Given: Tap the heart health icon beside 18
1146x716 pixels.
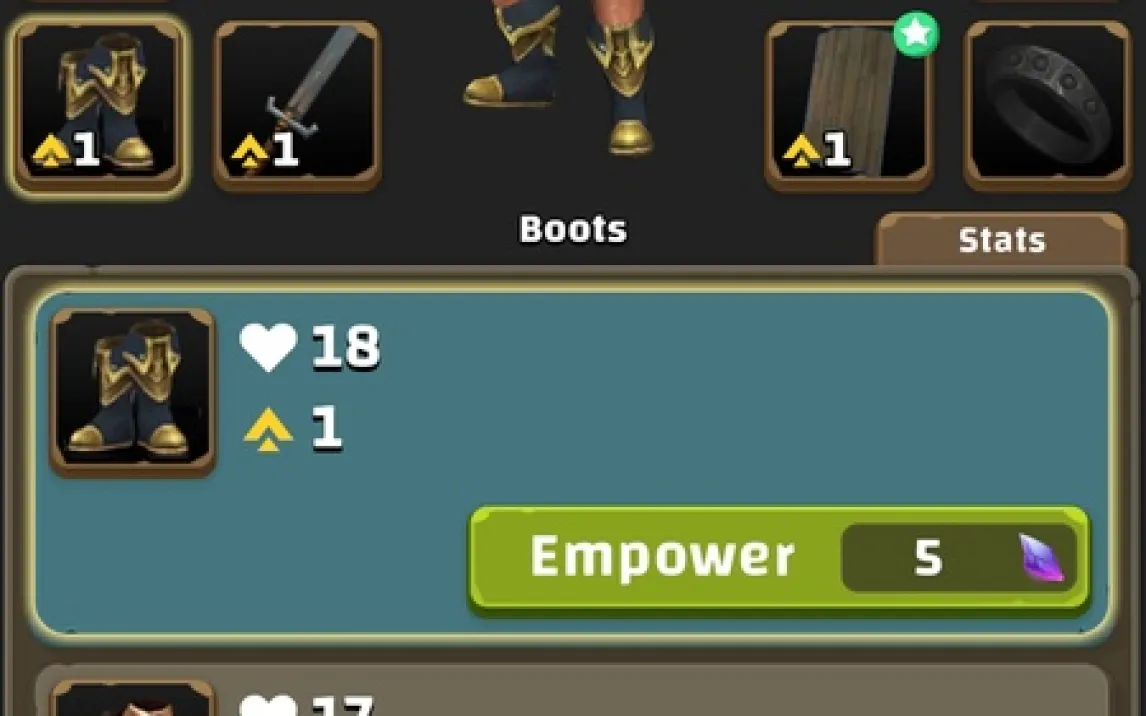Looking at the screenshot, I should (268, 346).
